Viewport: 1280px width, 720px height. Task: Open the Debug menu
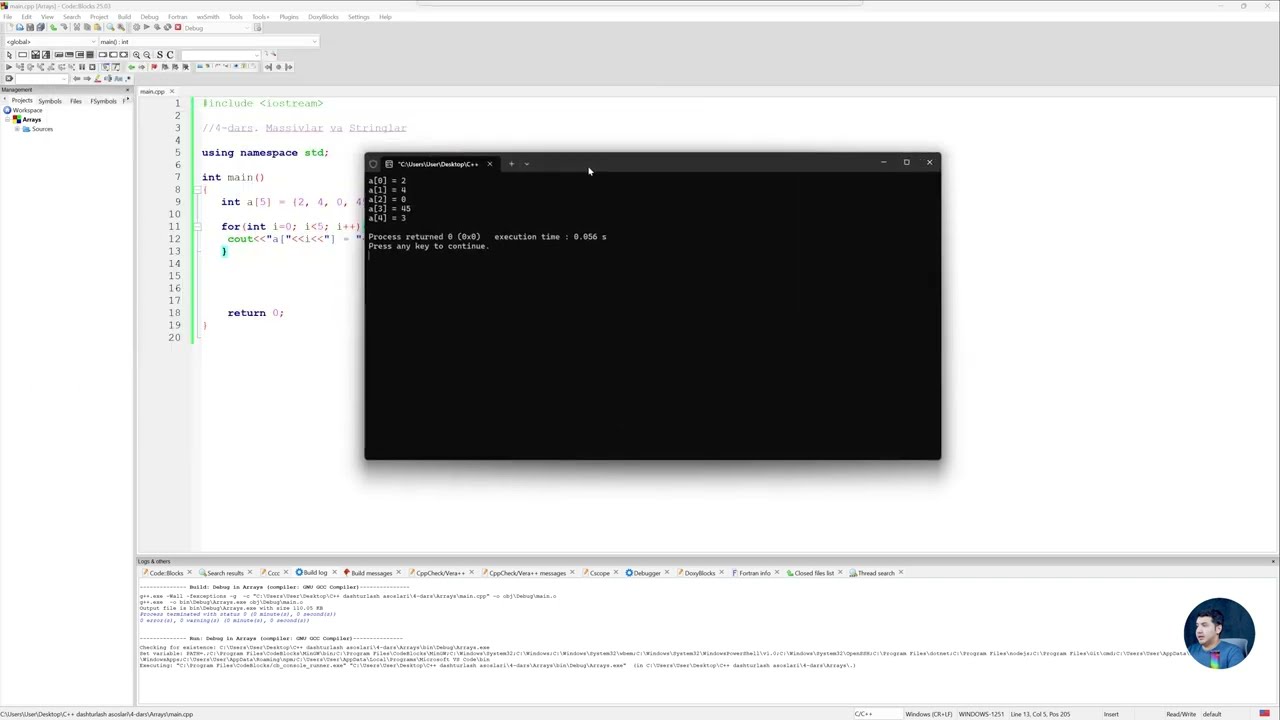[149, 17]
